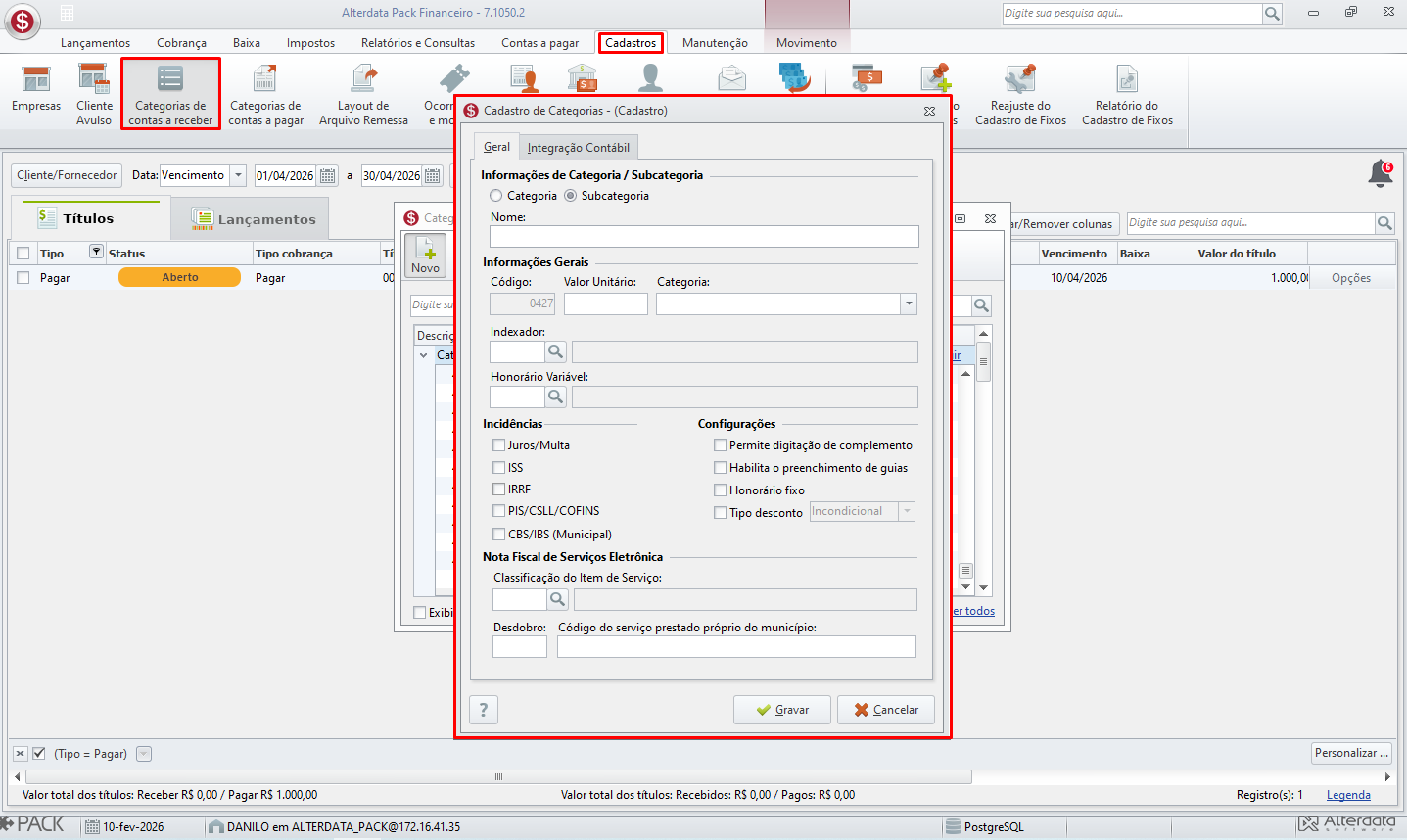Open calendar for start date 01/04/2026

[x=328, y=176]
